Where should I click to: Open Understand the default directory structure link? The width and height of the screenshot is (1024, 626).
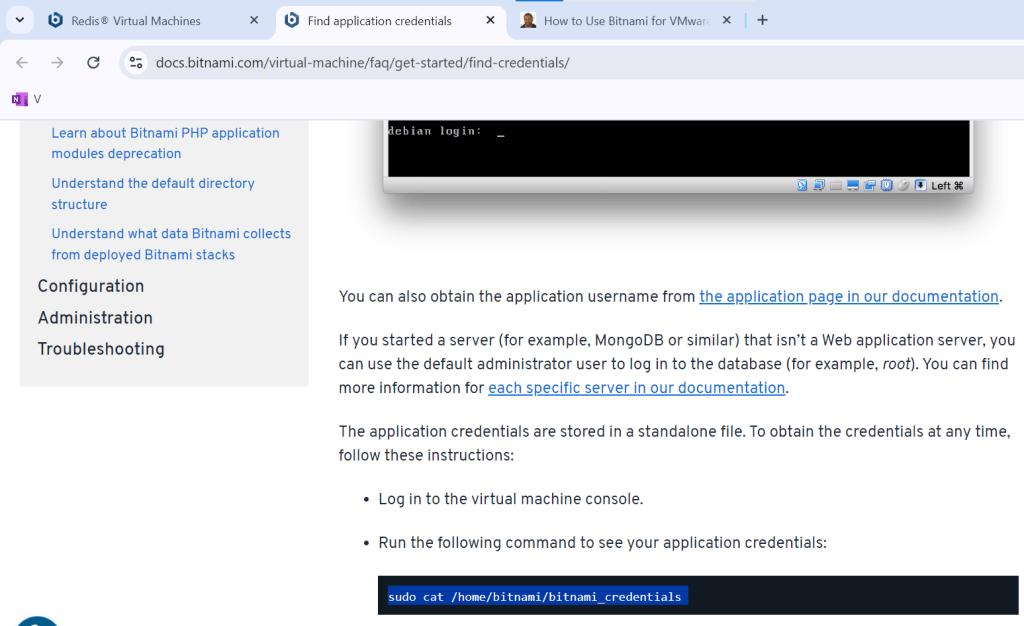pyautogui.click(x=153, y=194)
